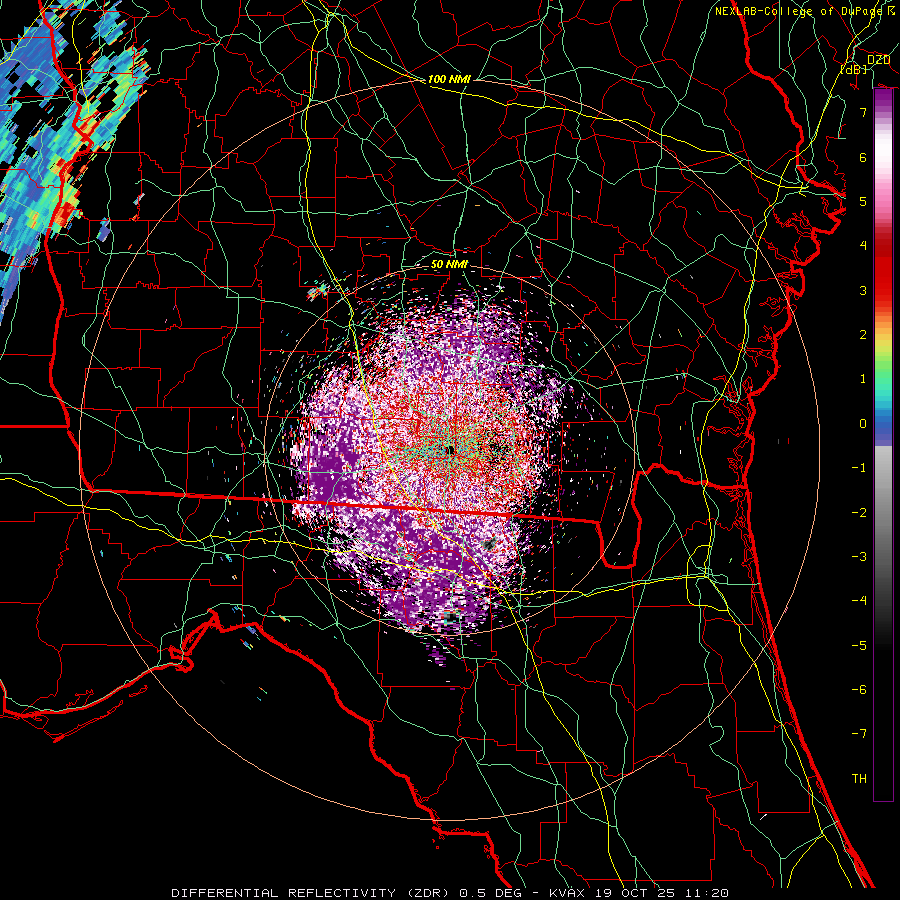Click the 5 value on the color scale
Viewport: 900px width, 900px height.
(863, 201)
